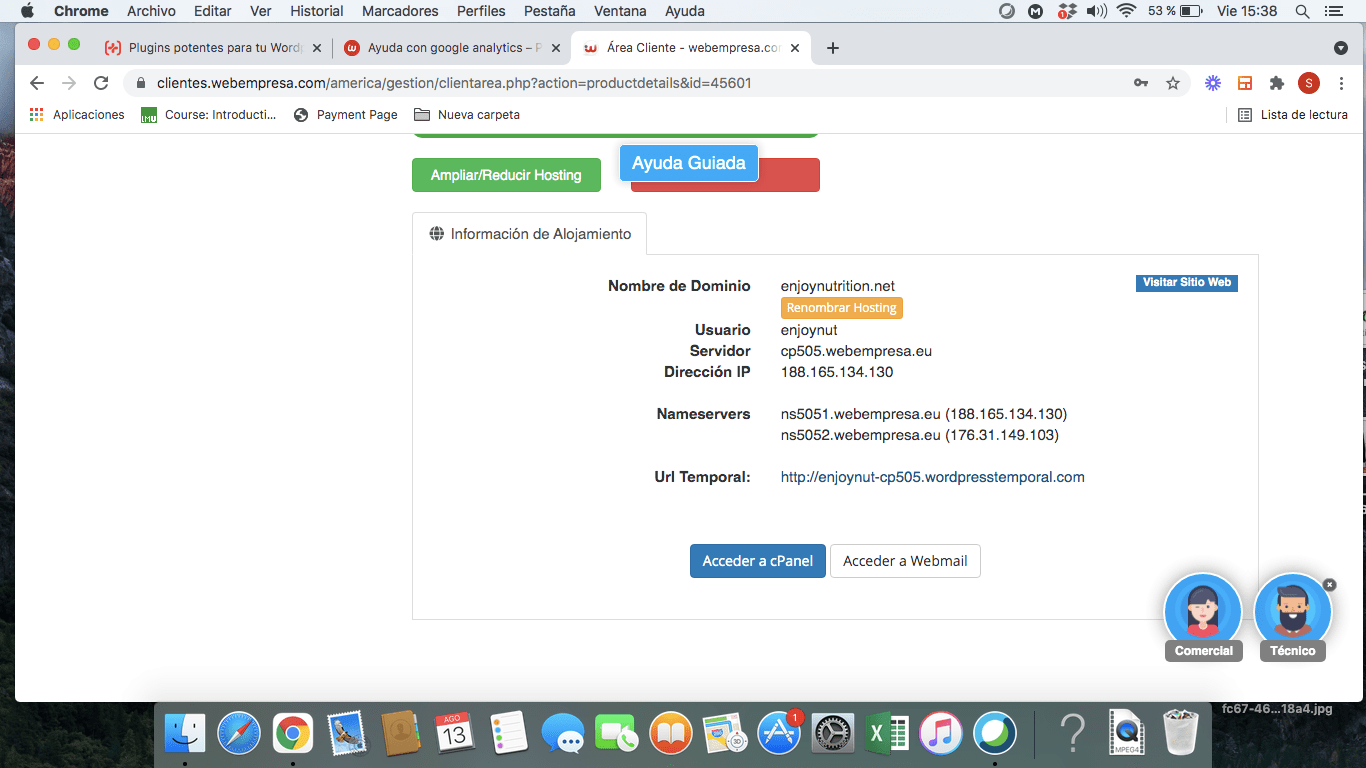This screenshot has width=1366, height=768.
Task: Open the orange layout extension icon
Action: tap(1245, 83)
